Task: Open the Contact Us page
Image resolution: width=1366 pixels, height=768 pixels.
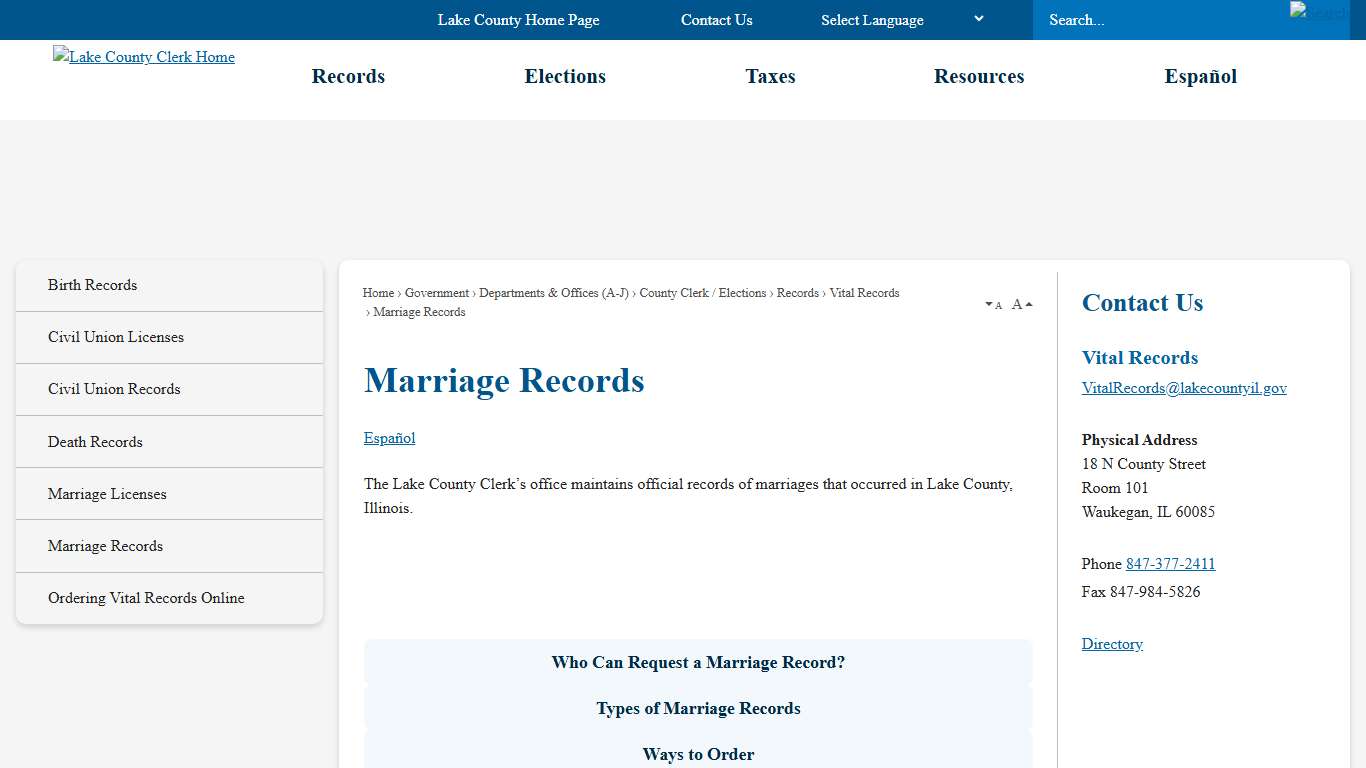Action: [716, 19]
